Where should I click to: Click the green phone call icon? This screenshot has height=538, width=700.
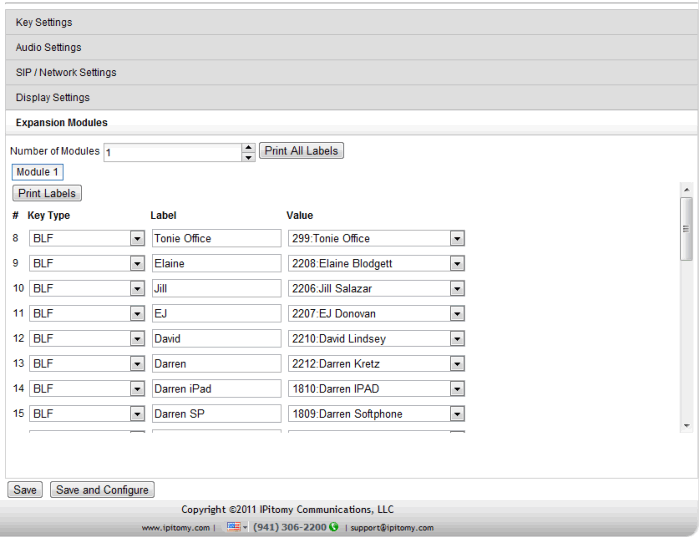tap(333, 527)
